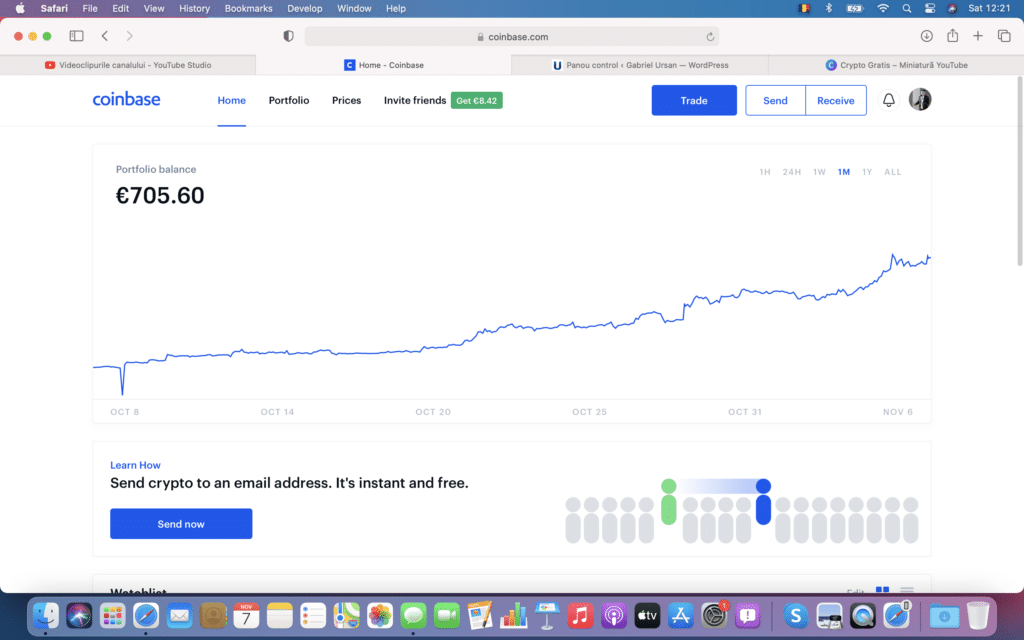Open the Coinbase profile avatar menu
The image size is (1024, 640).
pyautogui.click(x=920, y=99)
